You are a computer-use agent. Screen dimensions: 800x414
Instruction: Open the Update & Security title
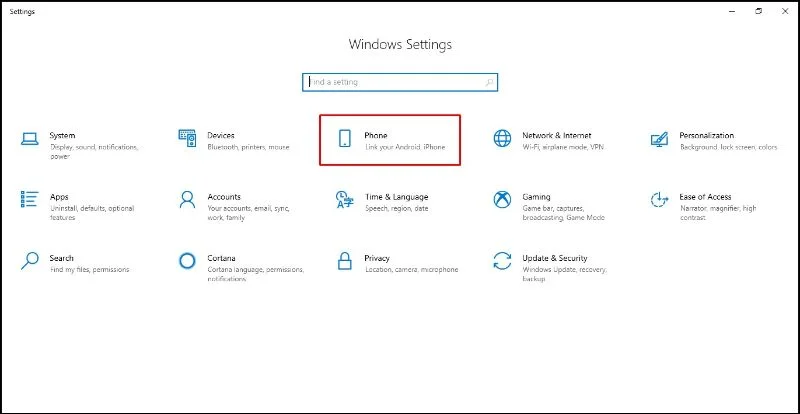point(555,258)
